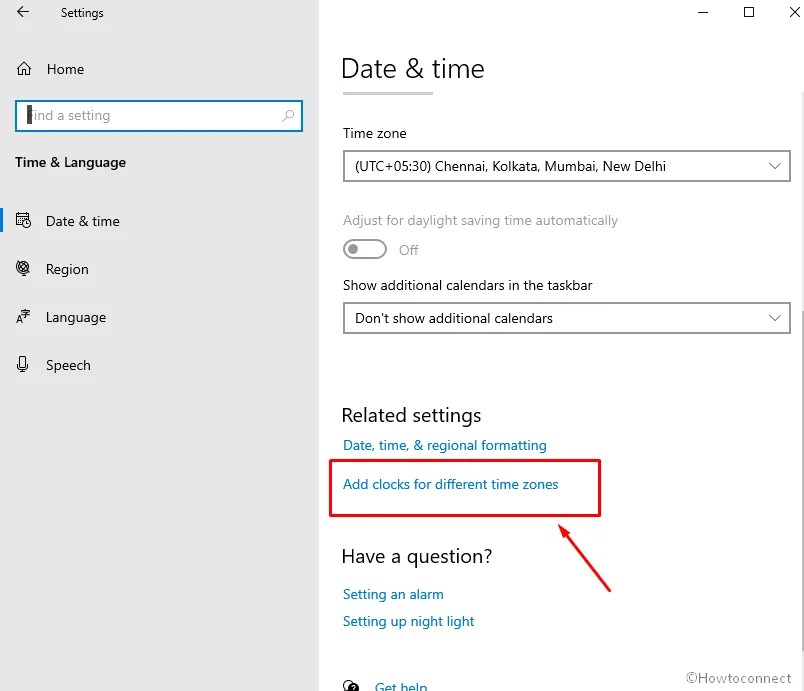Select the Speech microphone icon
Image resolution: width=804 pixels, height=691 pixels.
click(22, 365)
